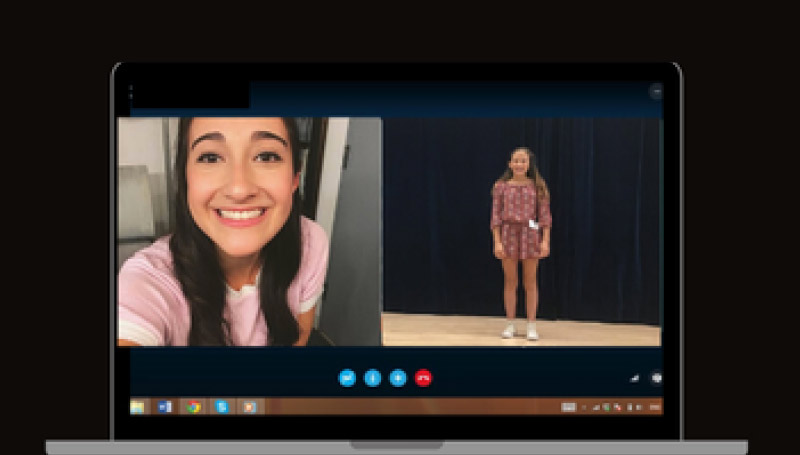The height and width of the screenshot is (455, 800).
Task: Select the video feed of girl on stage
Action: click(x=521, y=231)
